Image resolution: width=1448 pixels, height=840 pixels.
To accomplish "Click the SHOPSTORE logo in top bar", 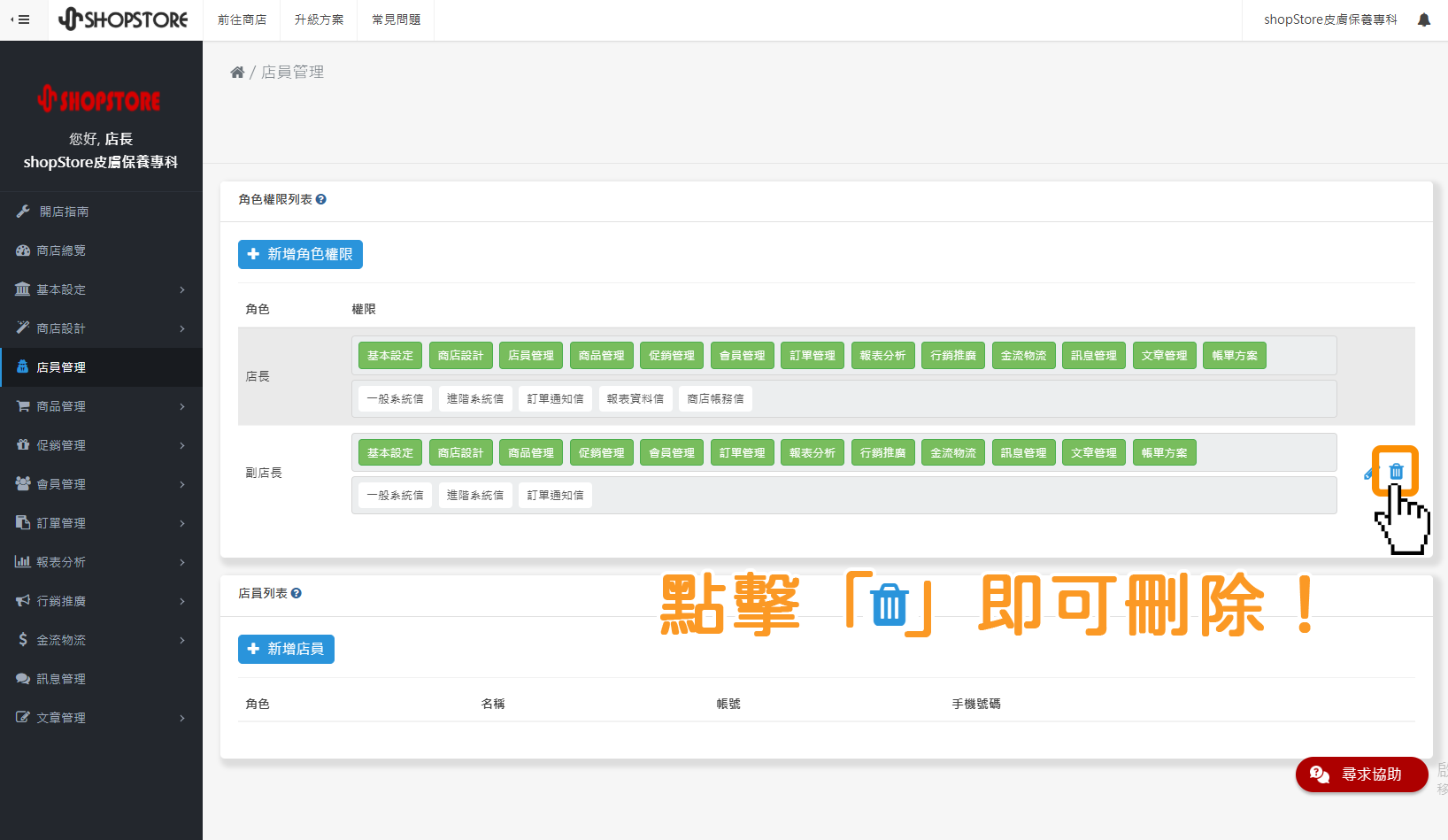I will tap(123, 19).
